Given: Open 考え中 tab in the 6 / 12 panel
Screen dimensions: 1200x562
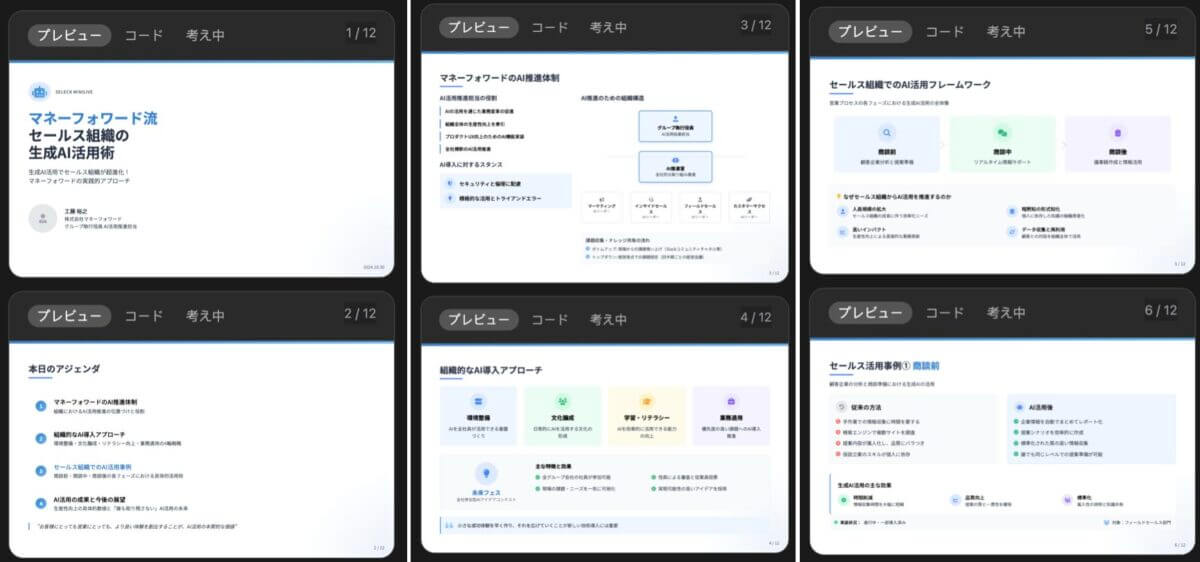Looking at the screenshot, I should coord(1006,312).
